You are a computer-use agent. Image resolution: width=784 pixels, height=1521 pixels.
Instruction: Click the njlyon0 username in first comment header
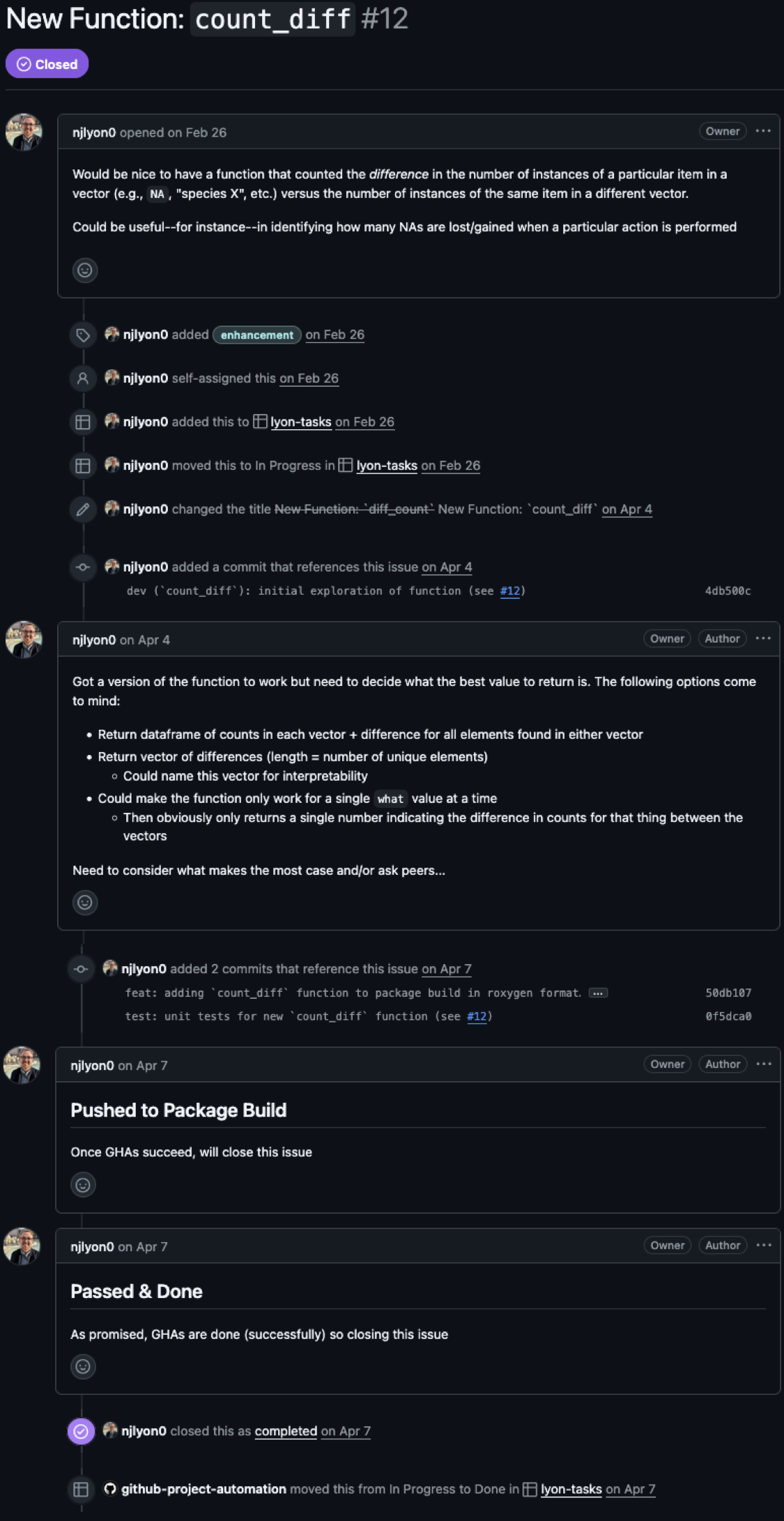pyautogui.click(x=94, y=132)
